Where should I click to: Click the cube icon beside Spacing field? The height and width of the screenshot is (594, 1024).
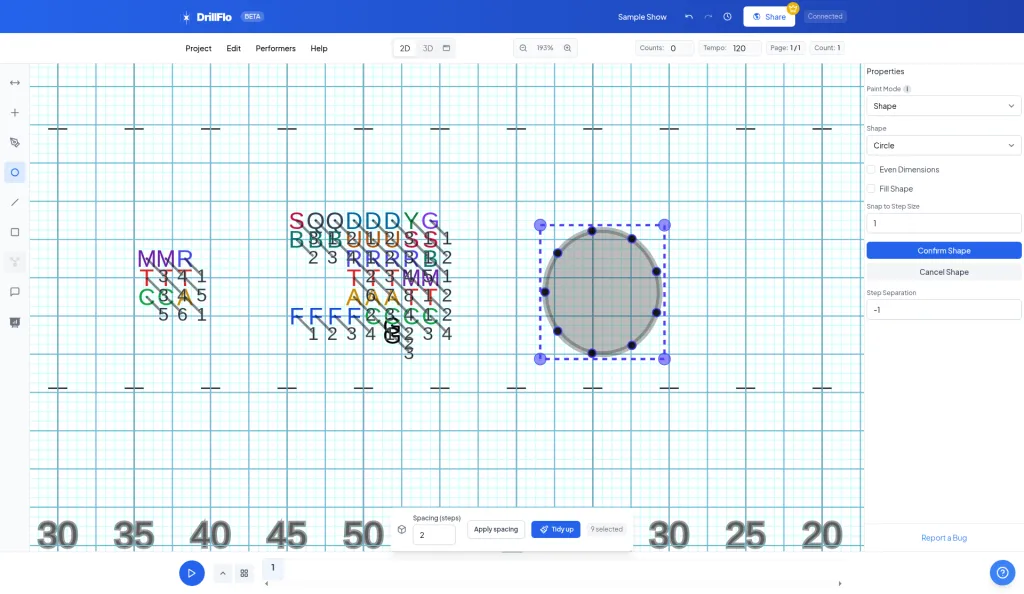[x=402, y=529]
